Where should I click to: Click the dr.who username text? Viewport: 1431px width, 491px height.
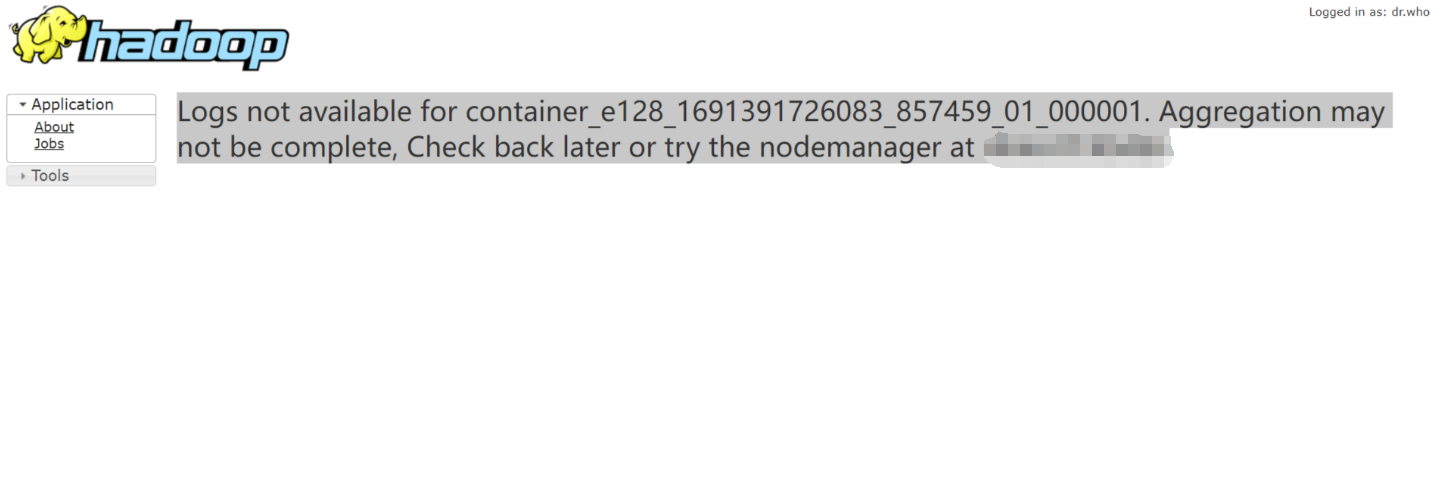1410,12
